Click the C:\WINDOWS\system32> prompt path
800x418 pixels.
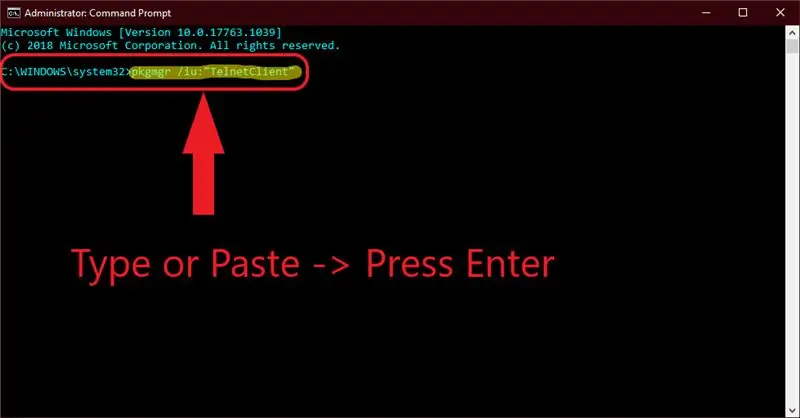point(65,72)
